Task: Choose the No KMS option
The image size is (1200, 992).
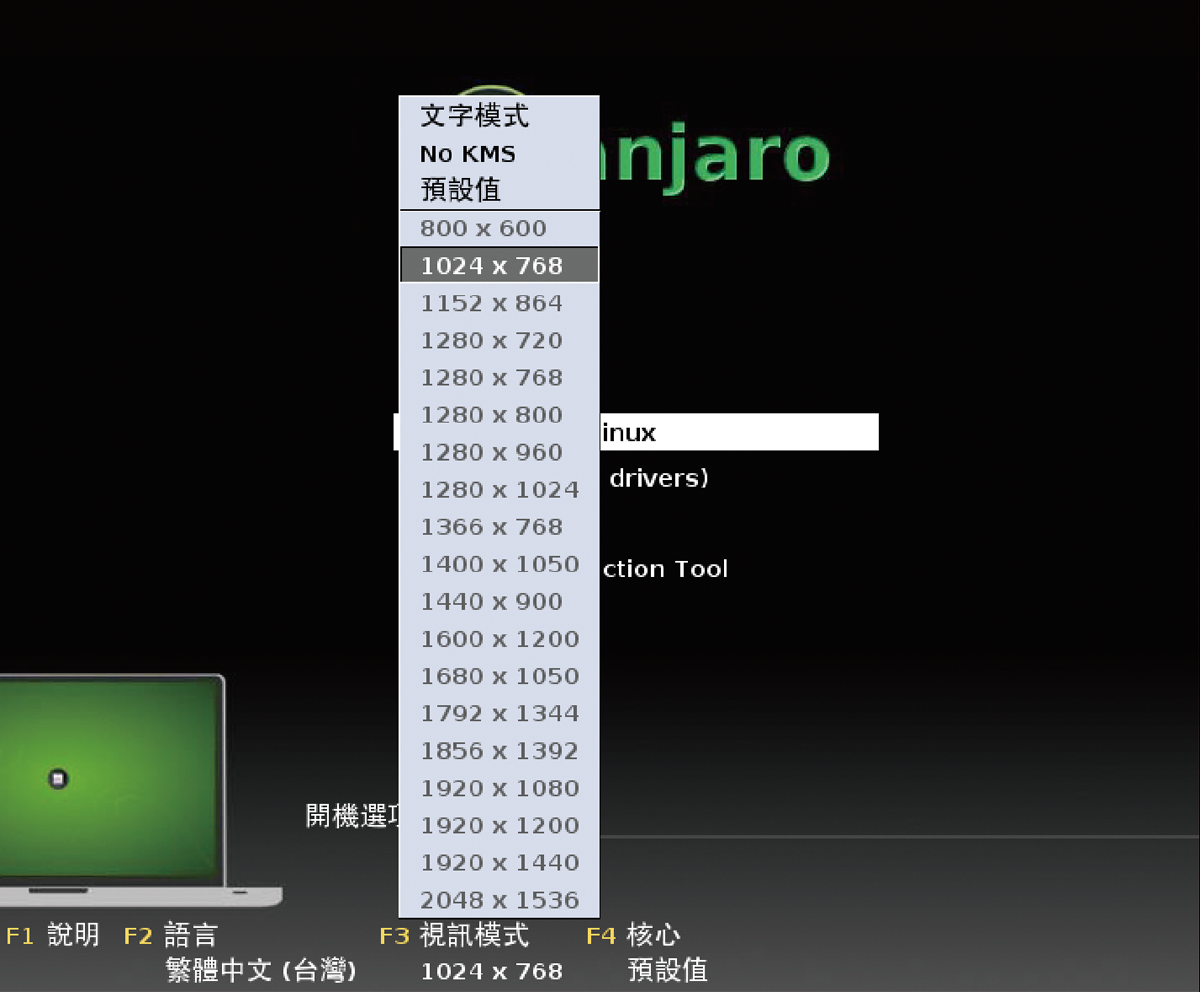Action: 499,154
